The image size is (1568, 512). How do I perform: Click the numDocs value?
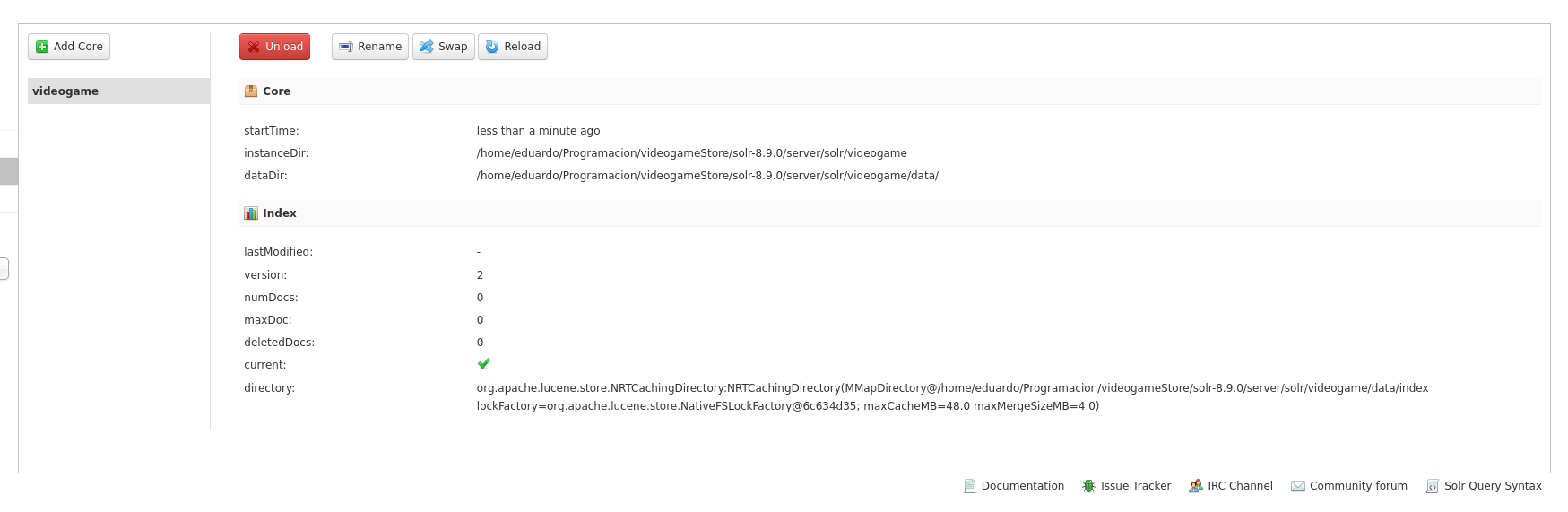[480, 298]
